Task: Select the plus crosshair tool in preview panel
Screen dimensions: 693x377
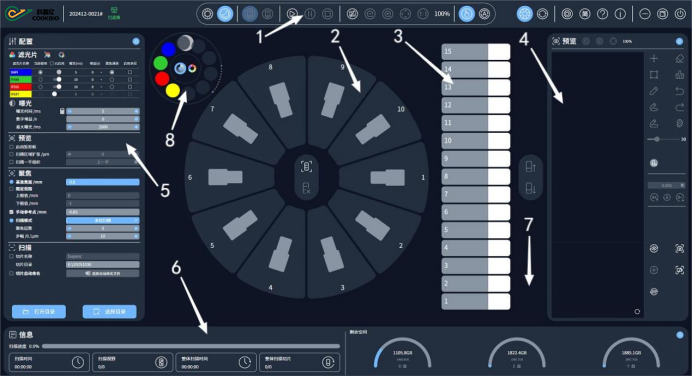Action: (654, 58)
